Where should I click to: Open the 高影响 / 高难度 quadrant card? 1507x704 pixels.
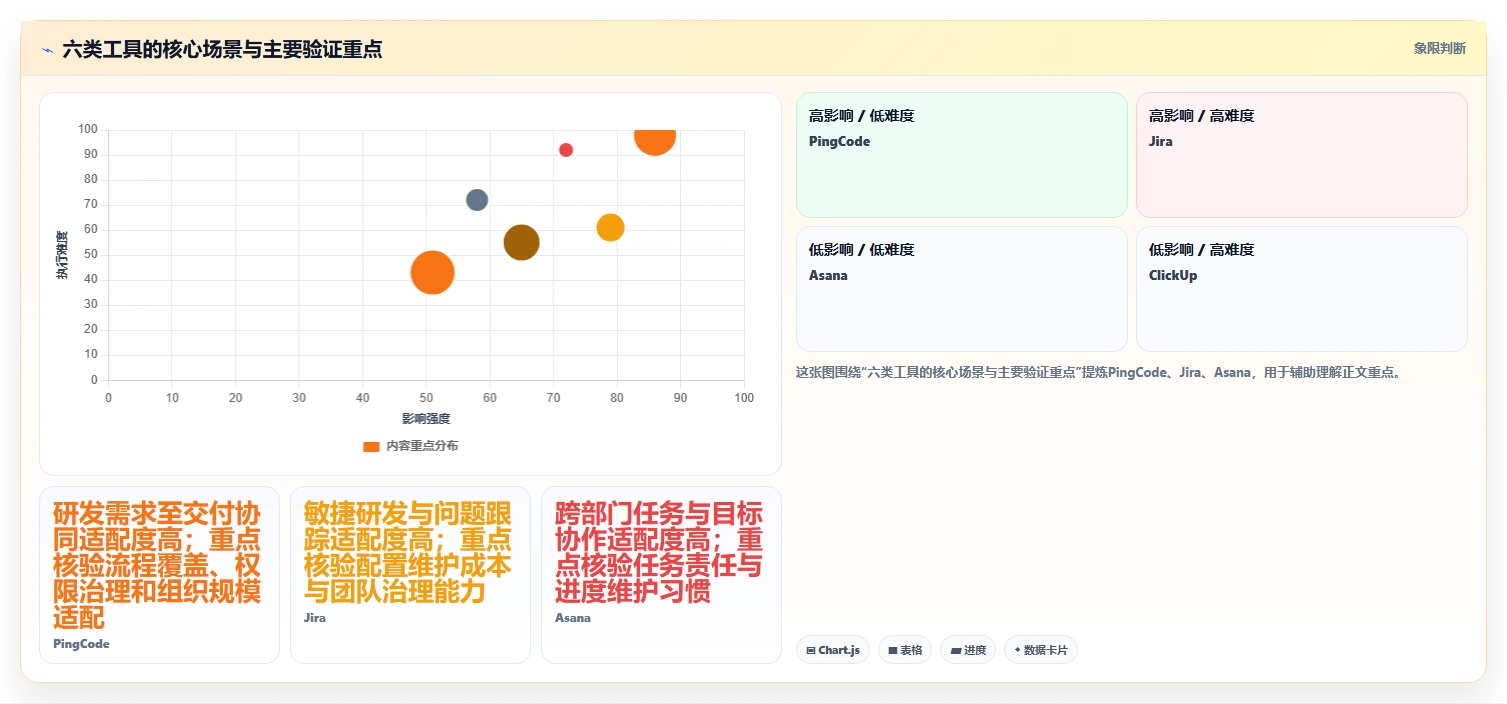point(1301,155)
